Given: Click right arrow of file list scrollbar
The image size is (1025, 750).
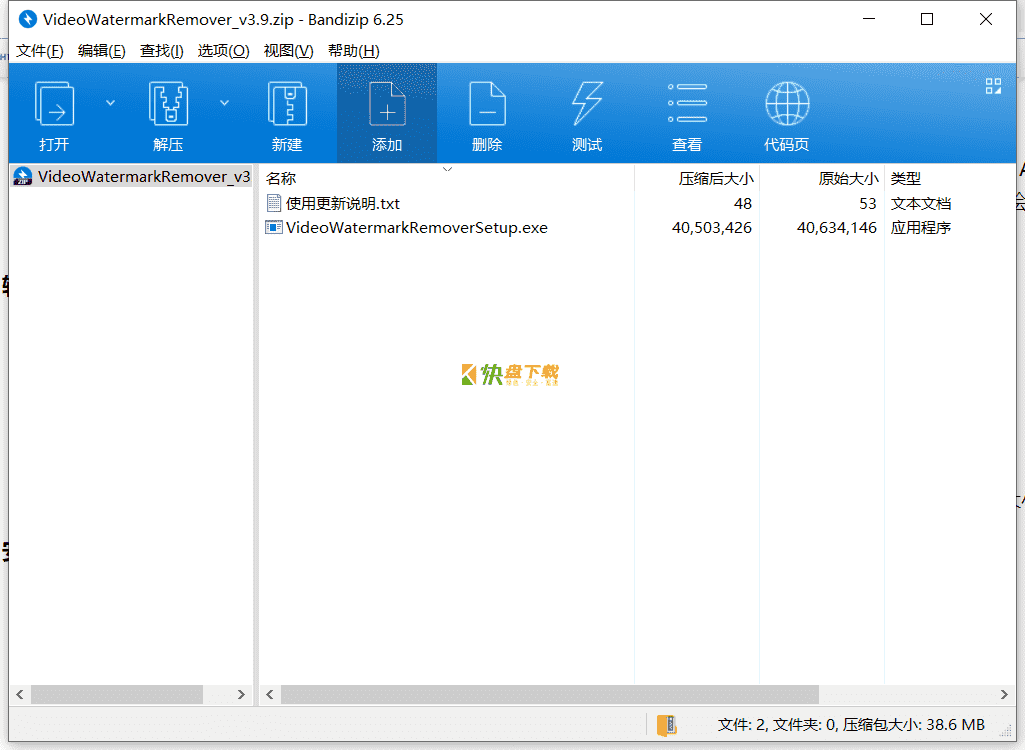Looking at the screenshot, I should pyautogui.click(x=1004, y=694).
